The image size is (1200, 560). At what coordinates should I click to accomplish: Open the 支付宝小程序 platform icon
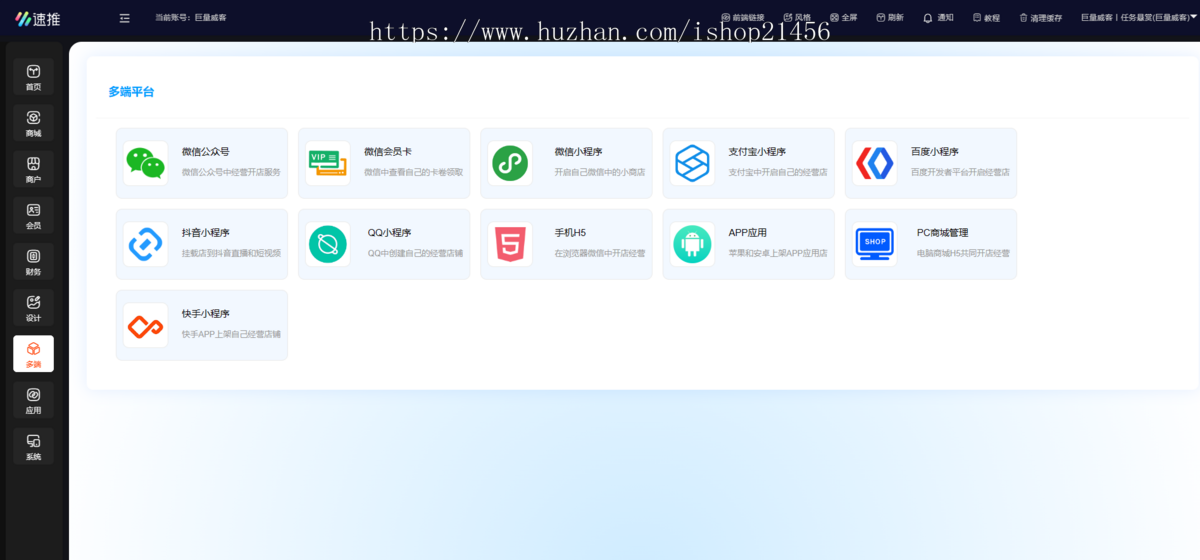click(x=692, y=163)
